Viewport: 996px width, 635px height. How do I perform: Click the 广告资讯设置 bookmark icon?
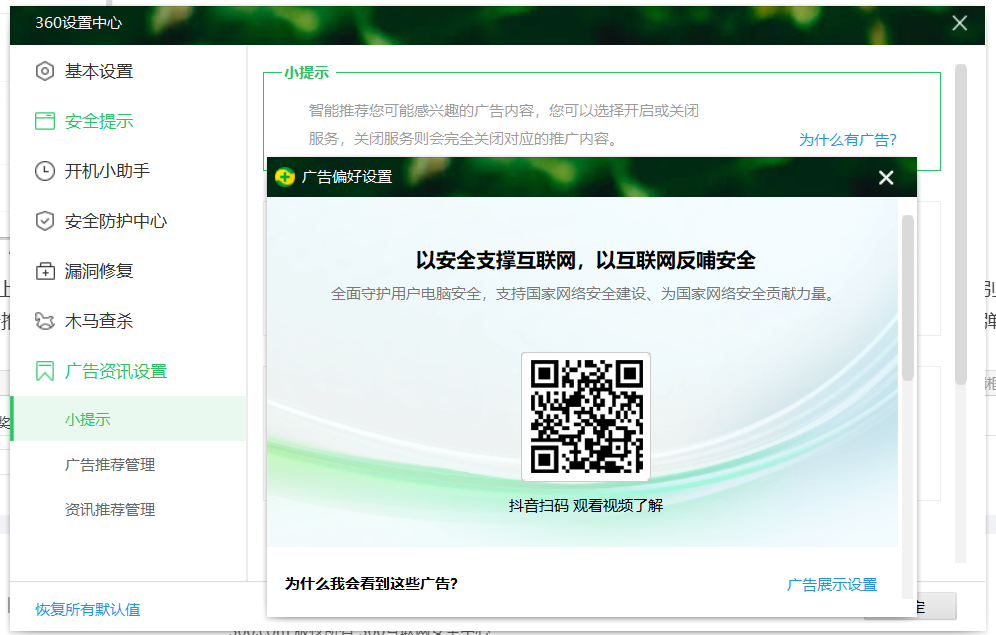click(44, 371)
